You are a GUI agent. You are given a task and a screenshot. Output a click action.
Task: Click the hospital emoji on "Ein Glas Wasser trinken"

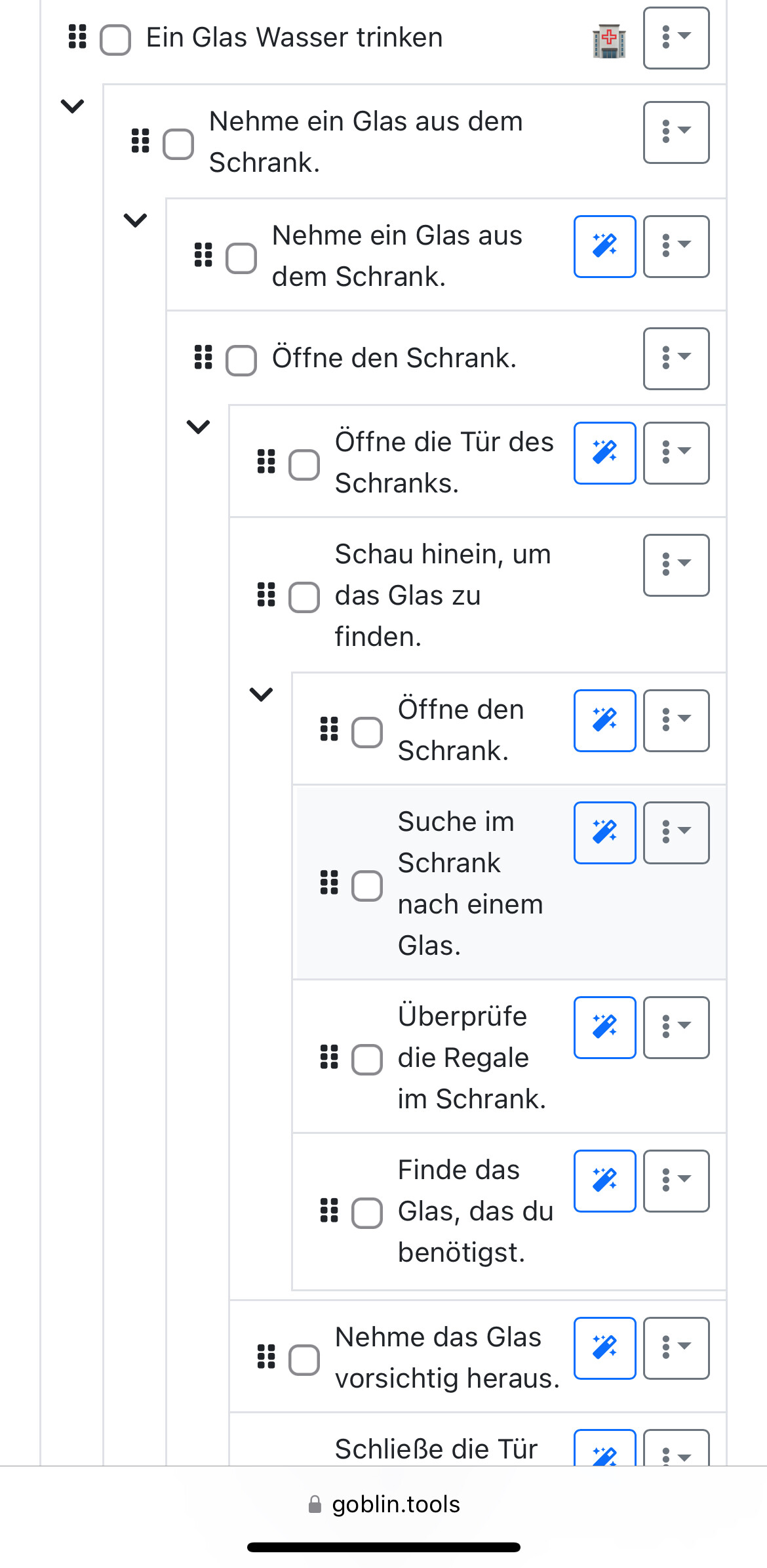pyautogui.click(x=609, y=41)
